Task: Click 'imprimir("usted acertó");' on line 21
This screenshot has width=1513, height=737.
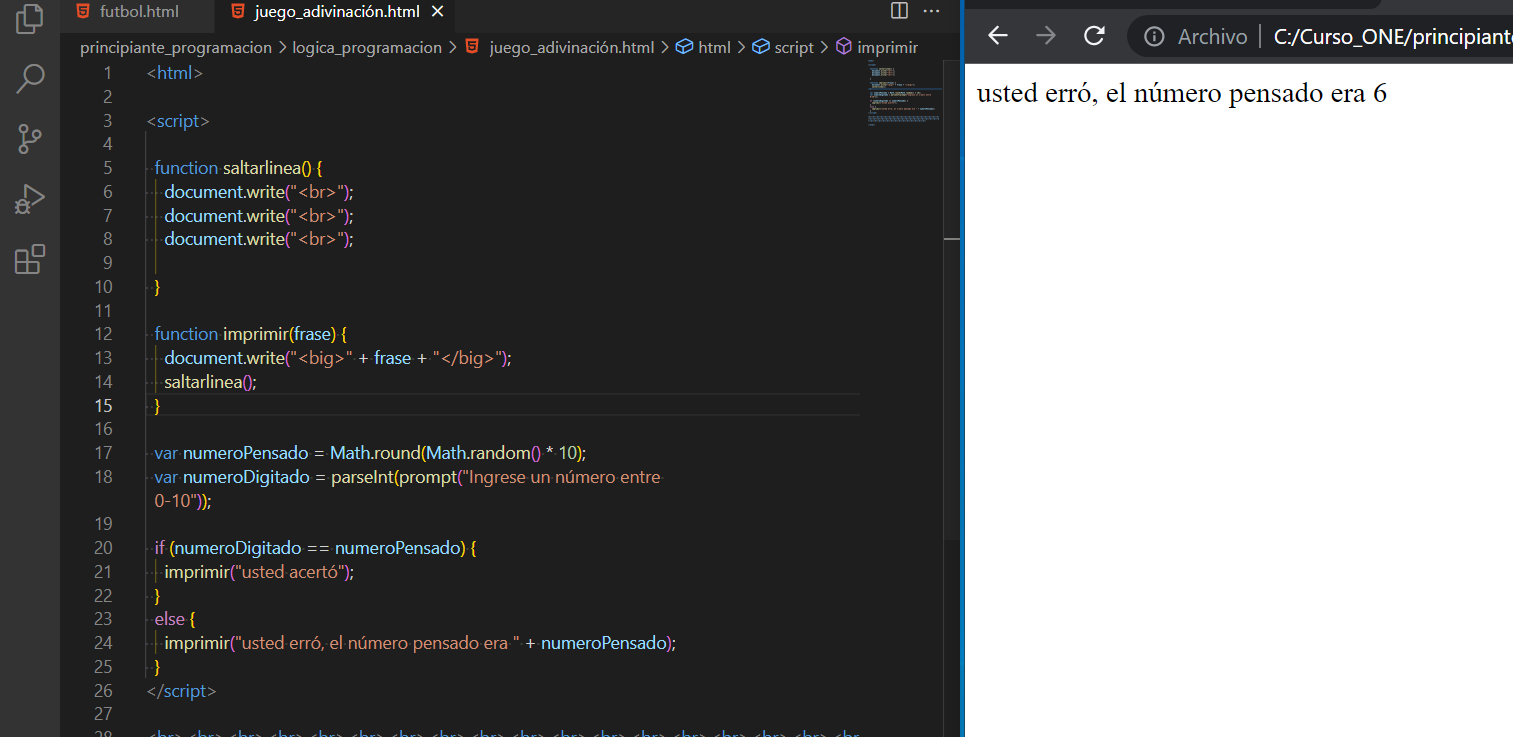Action: pos(260,572)
